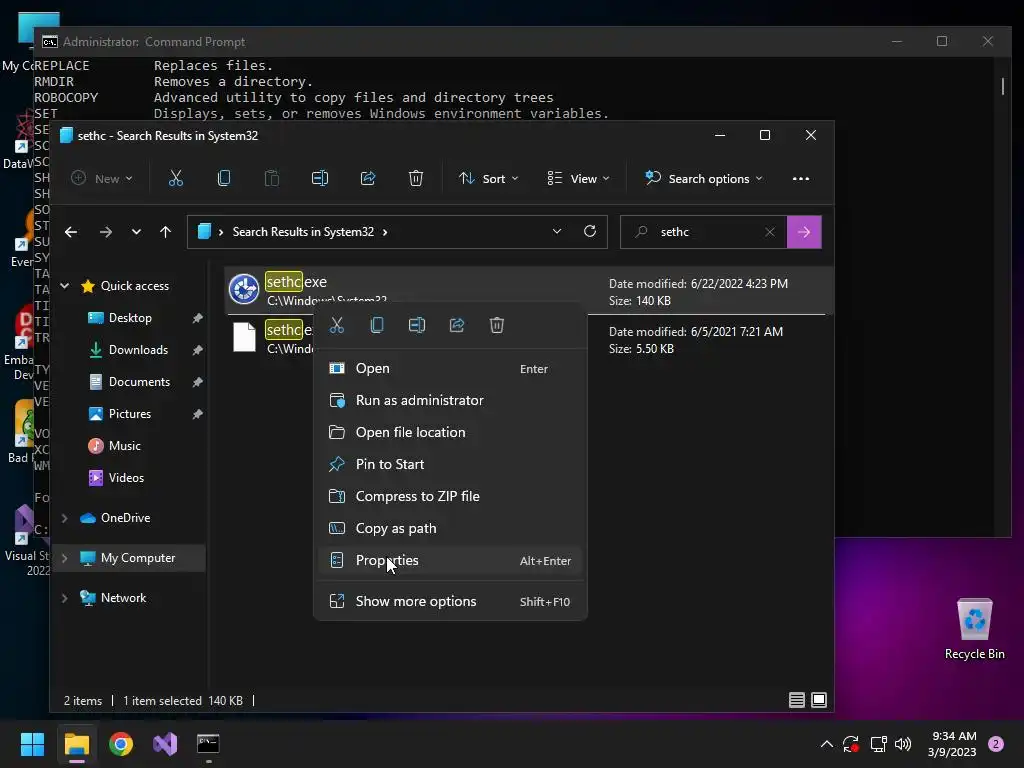Refresh the search results view

590,231
